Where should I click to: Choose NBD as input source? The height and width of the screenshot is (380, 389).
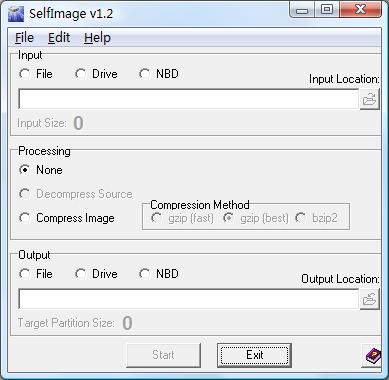pos(159,74)
